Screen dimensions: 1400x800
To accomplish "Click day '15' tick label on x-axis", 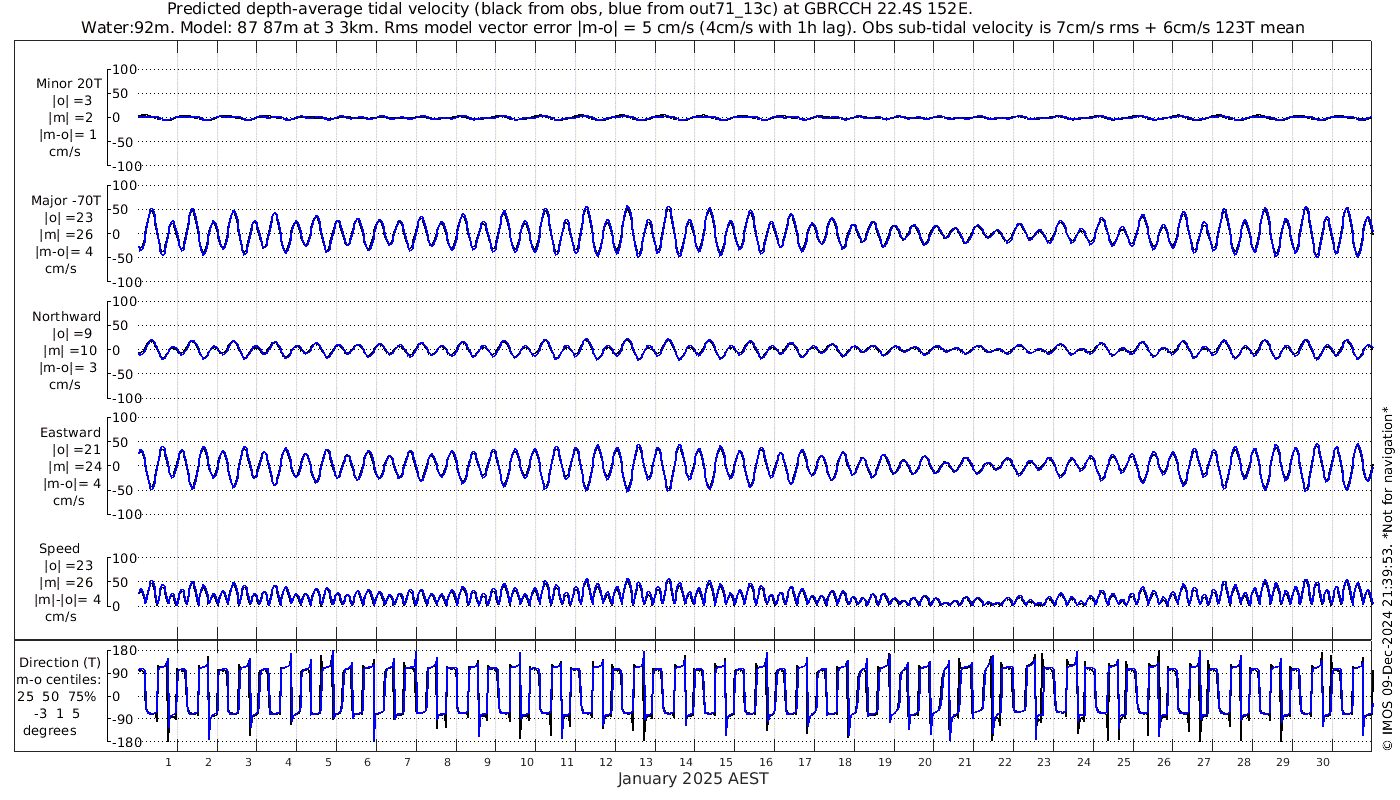I will tap(726, 762).
